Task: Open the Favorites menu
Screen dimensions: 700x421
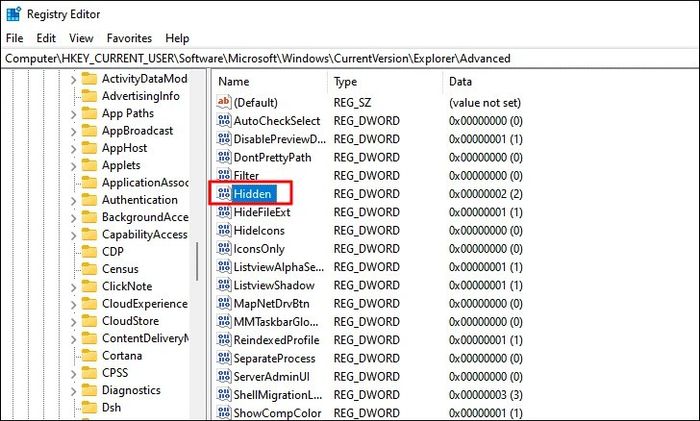Action: 129,38
